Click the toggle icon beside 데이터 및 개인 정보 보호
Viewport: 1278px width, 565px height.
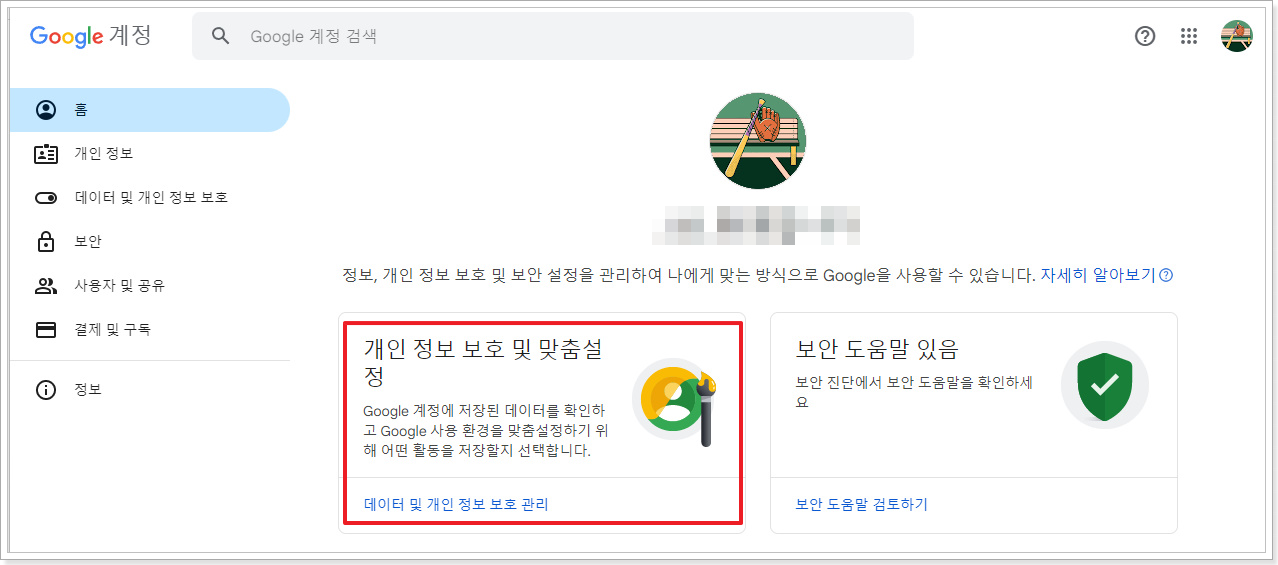(x=46, y=198)
